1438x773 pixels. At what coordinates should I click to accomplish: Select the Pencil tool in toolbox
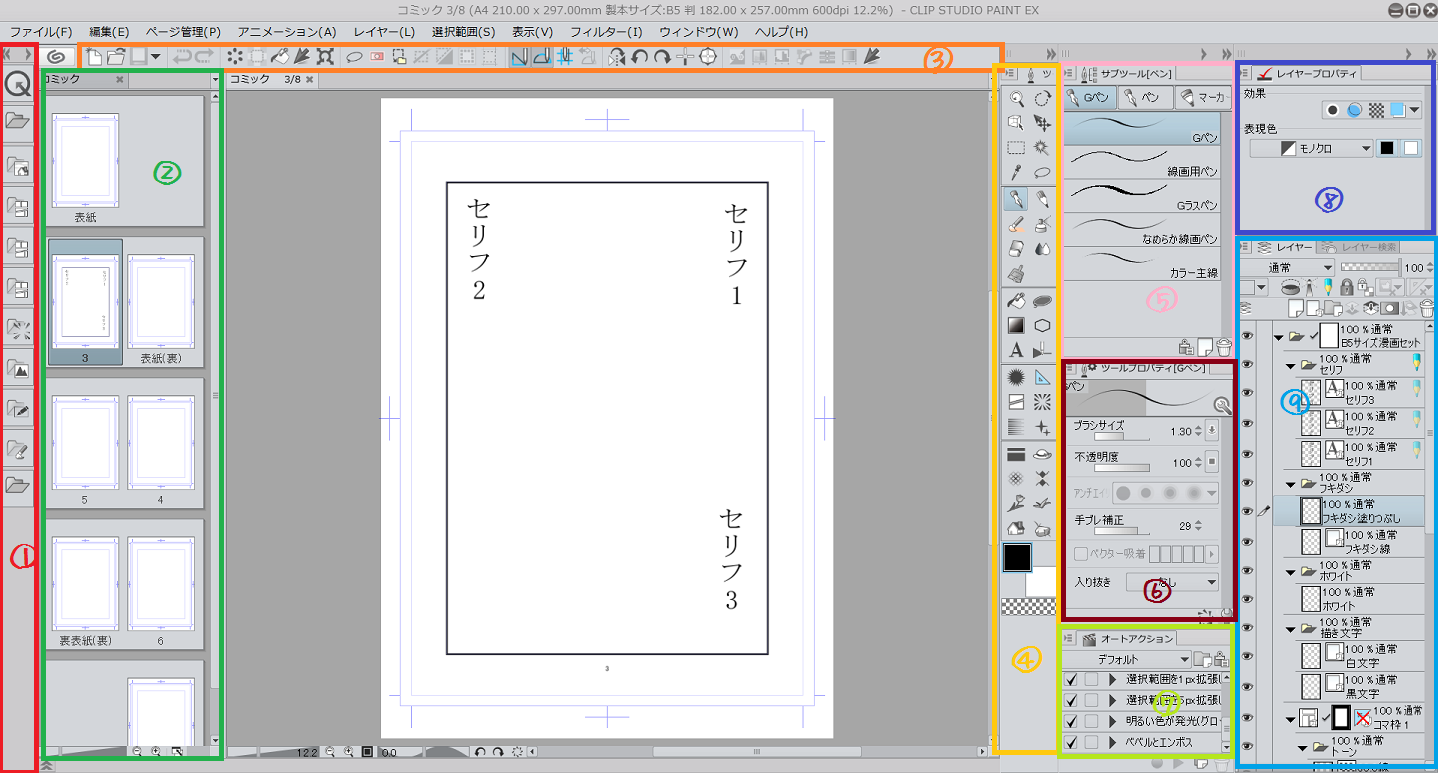click(x=1042, y=199)
